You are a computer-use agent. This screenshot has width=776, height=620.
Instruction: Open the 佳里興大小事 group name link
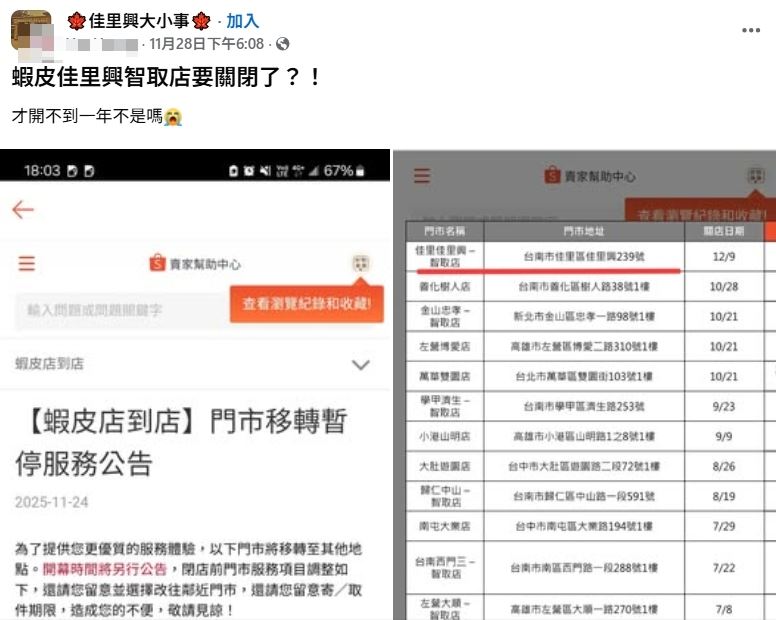coord(139,21)
